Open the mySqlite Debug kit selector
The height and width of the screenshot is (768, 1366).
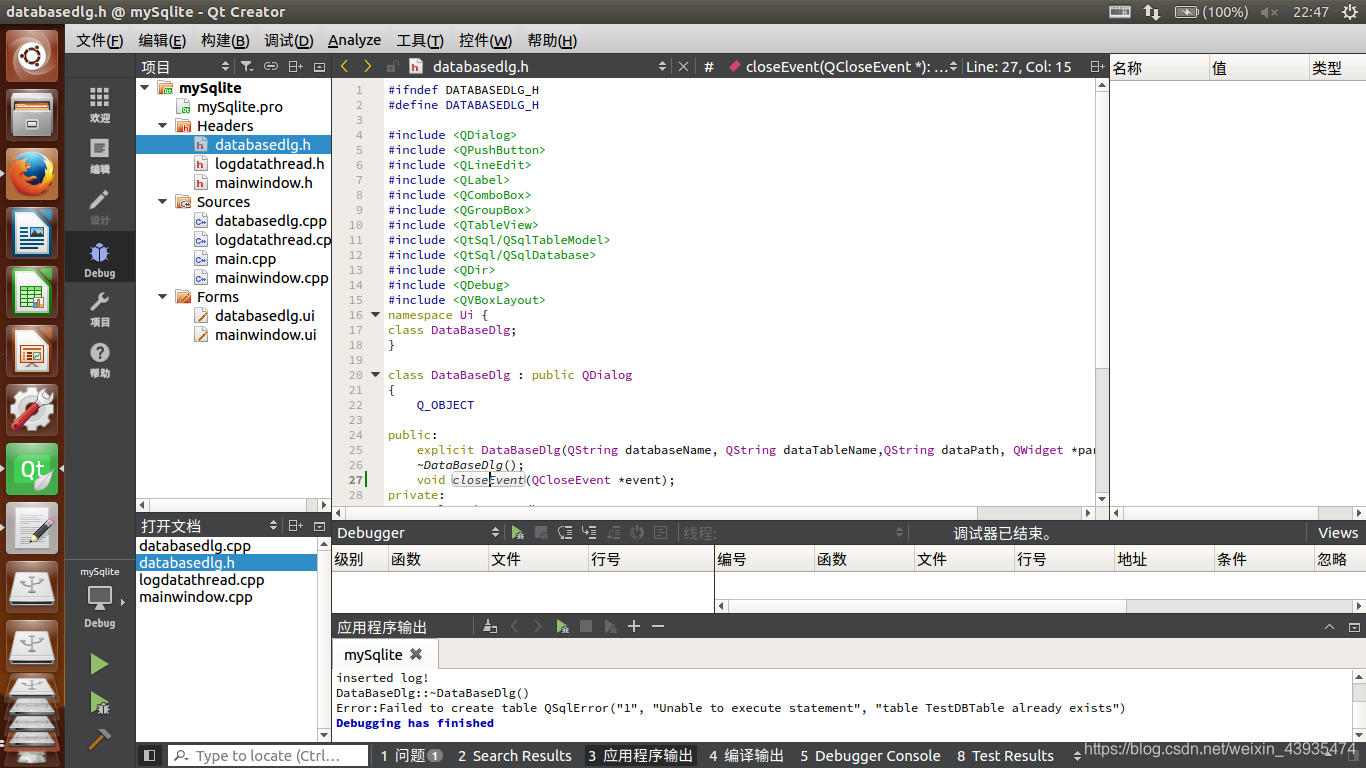coord(99,598)
